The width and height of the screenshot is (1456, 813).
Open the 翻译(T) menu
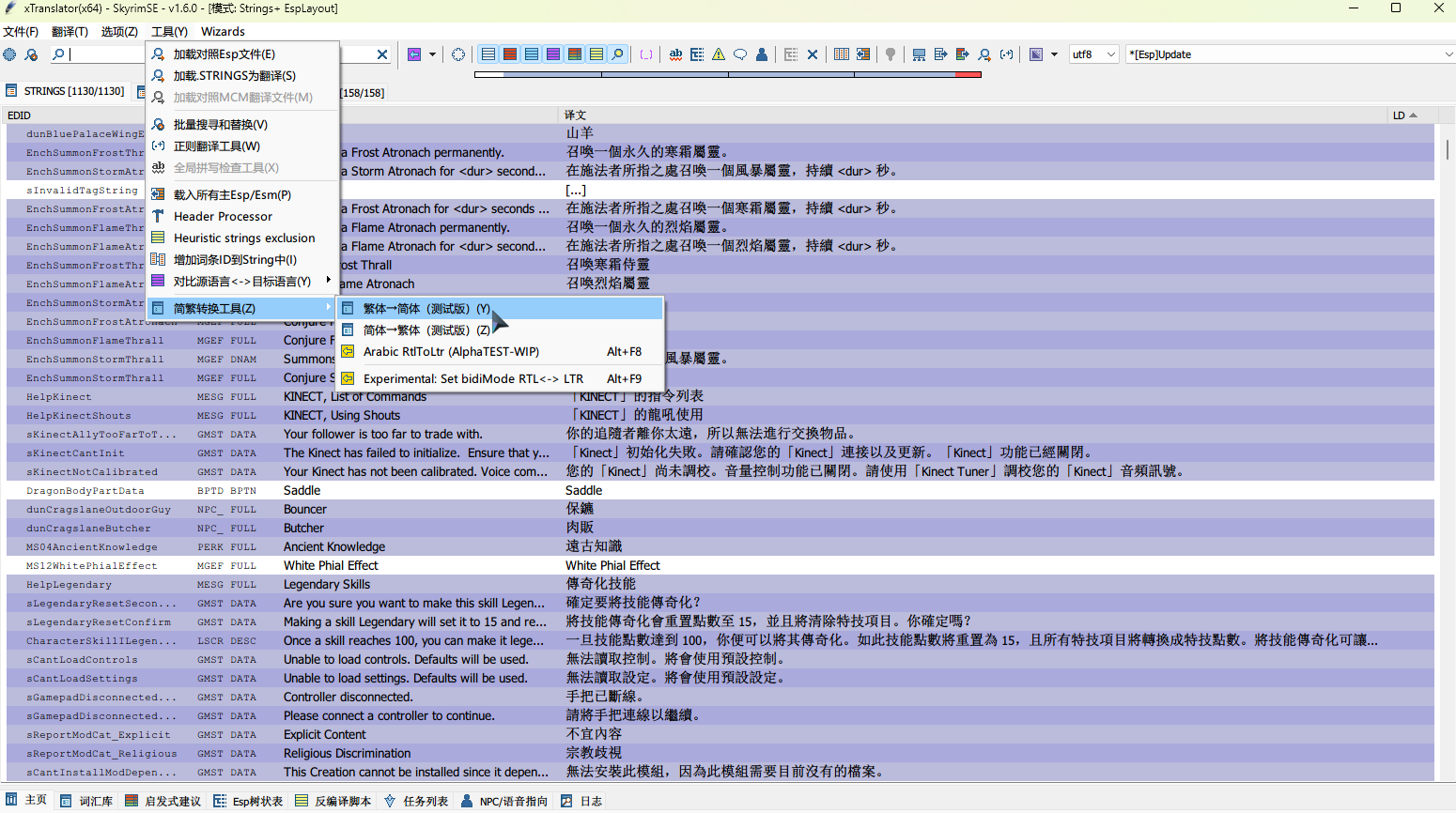click(70, 32)
